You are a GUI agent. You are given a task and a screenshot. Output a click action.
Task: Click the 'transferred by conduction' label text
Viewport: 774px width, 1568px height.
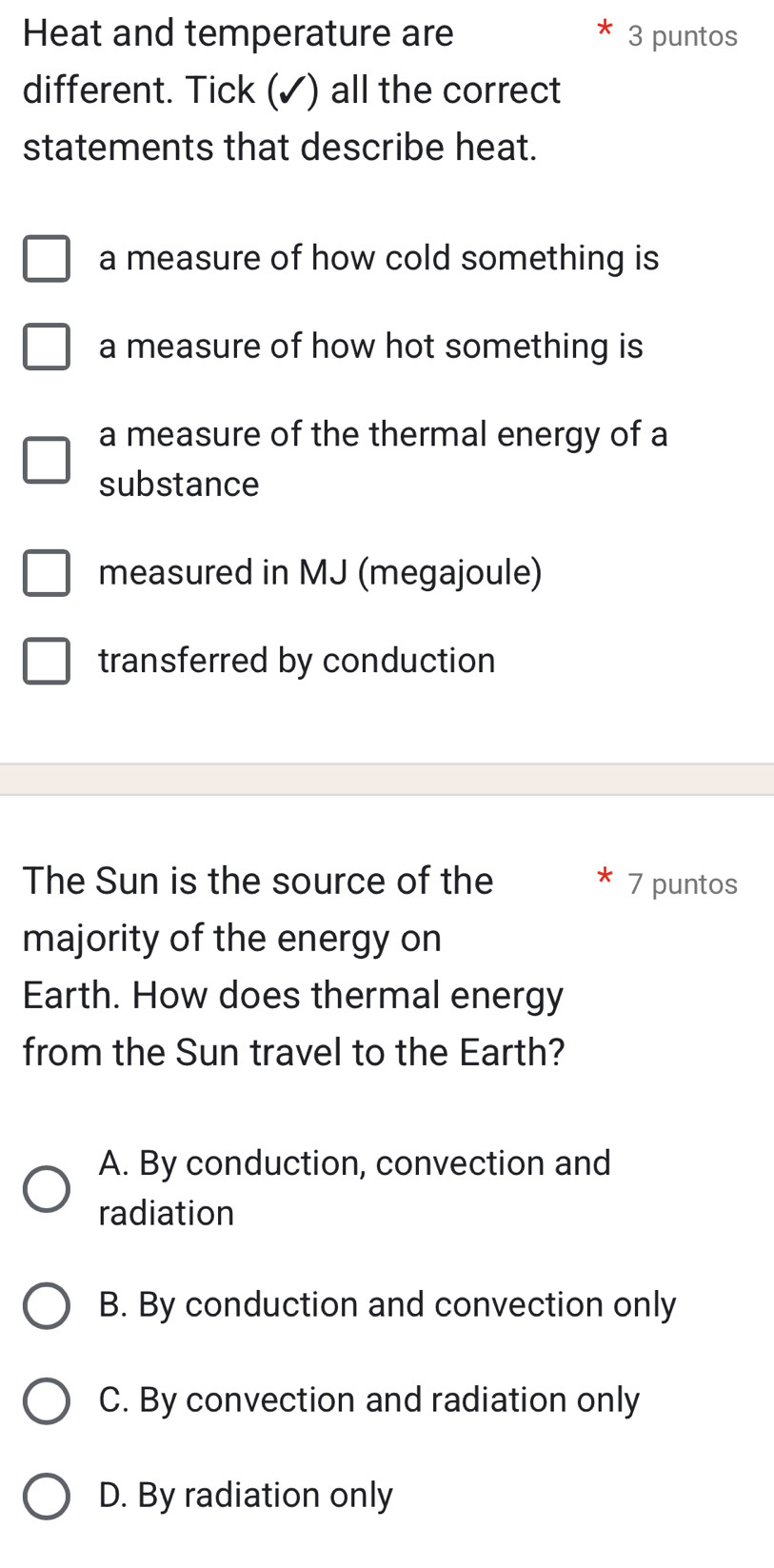pos(296,661)
